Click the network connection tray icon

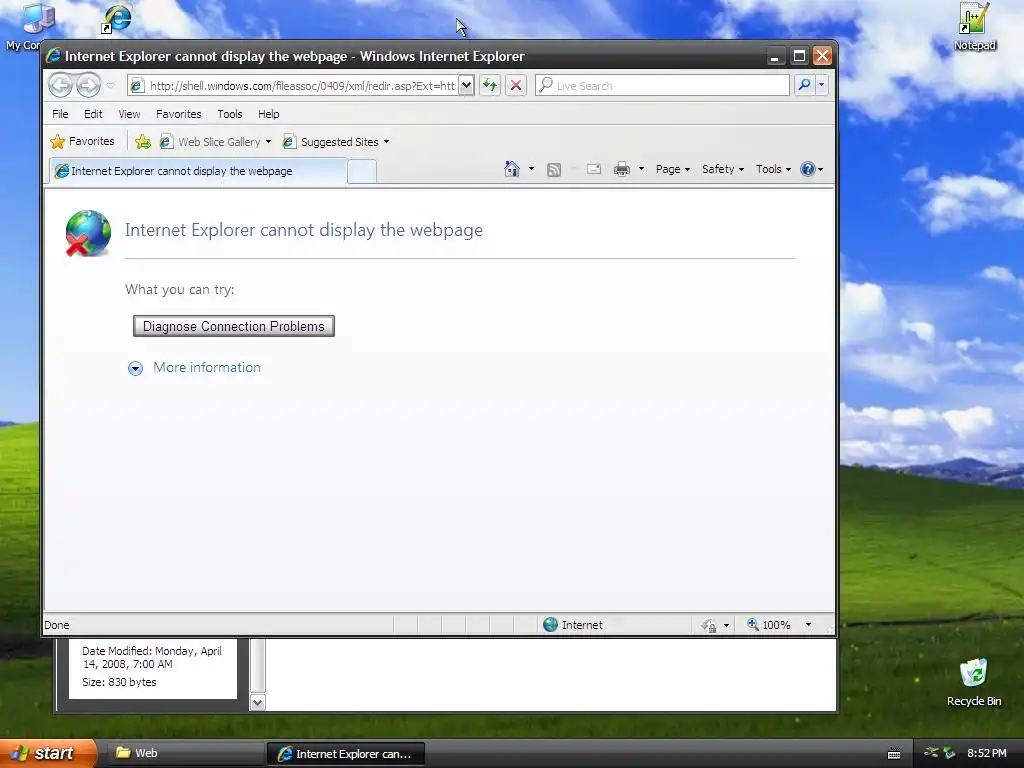[x=931, y=753]
